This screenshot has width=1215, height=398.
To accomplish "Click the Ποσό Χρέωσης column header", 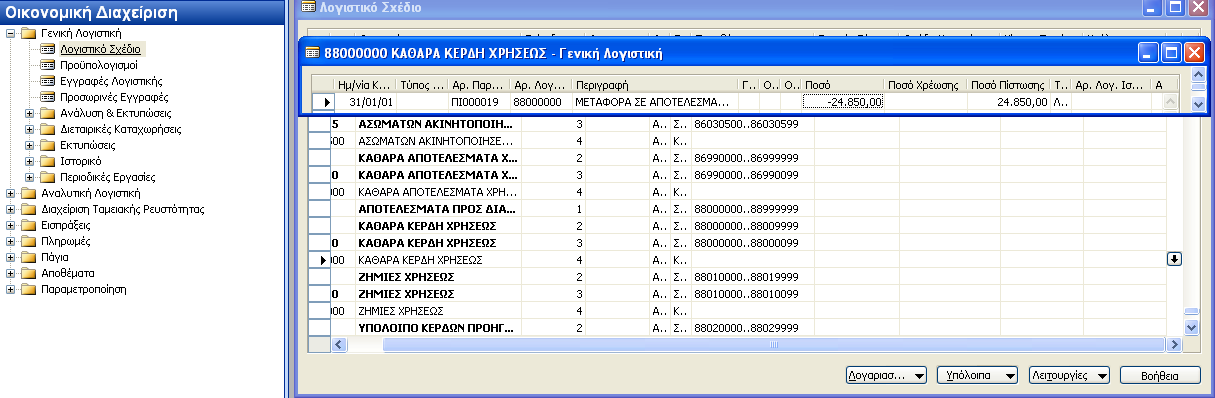I will [926, 85].
